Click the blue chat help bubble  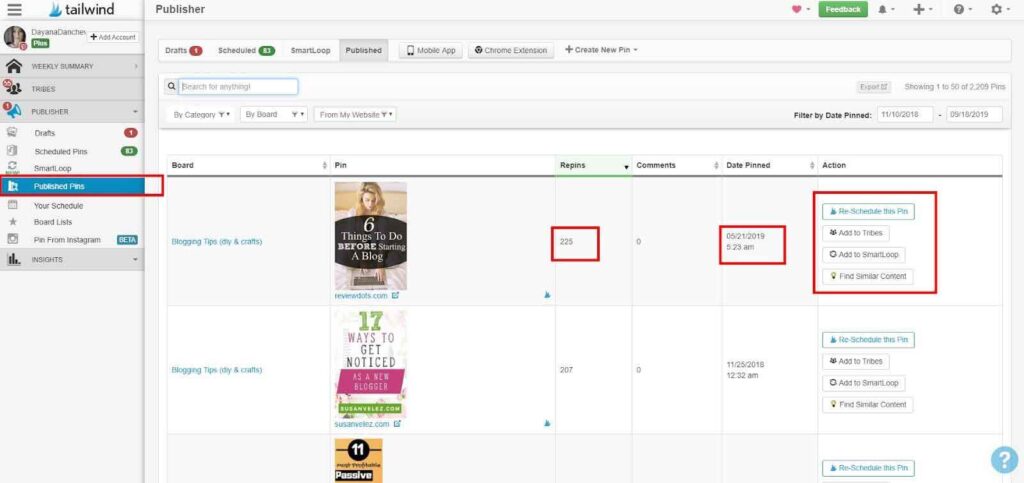pos(1004,460)
